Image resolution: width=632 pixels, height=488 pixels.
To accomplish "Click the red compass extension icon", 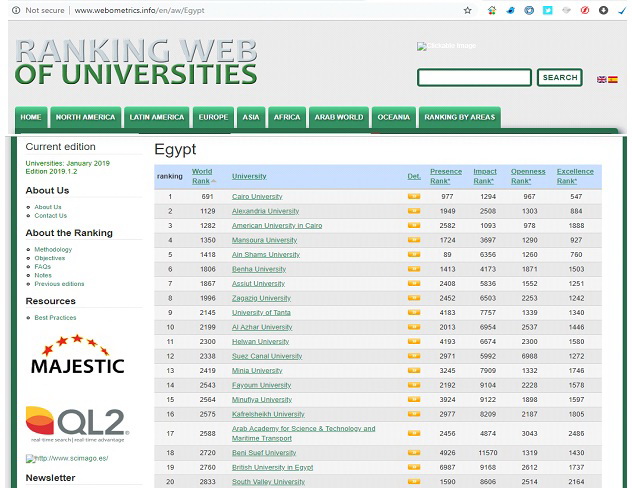I will pyautogui.click(x=584, y=10).
